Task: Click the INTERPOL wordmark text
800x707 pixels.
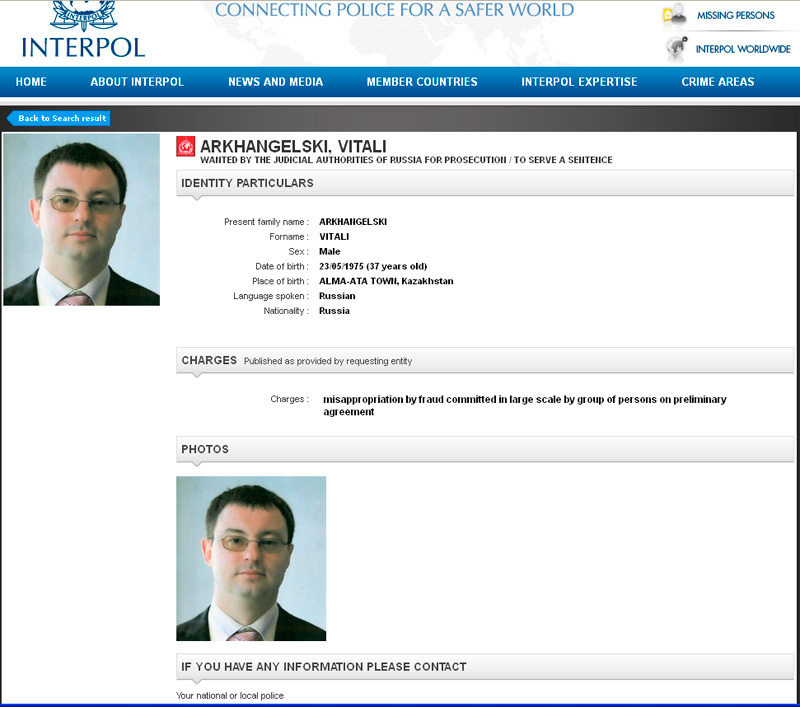Action: click(x=84, y=47)
